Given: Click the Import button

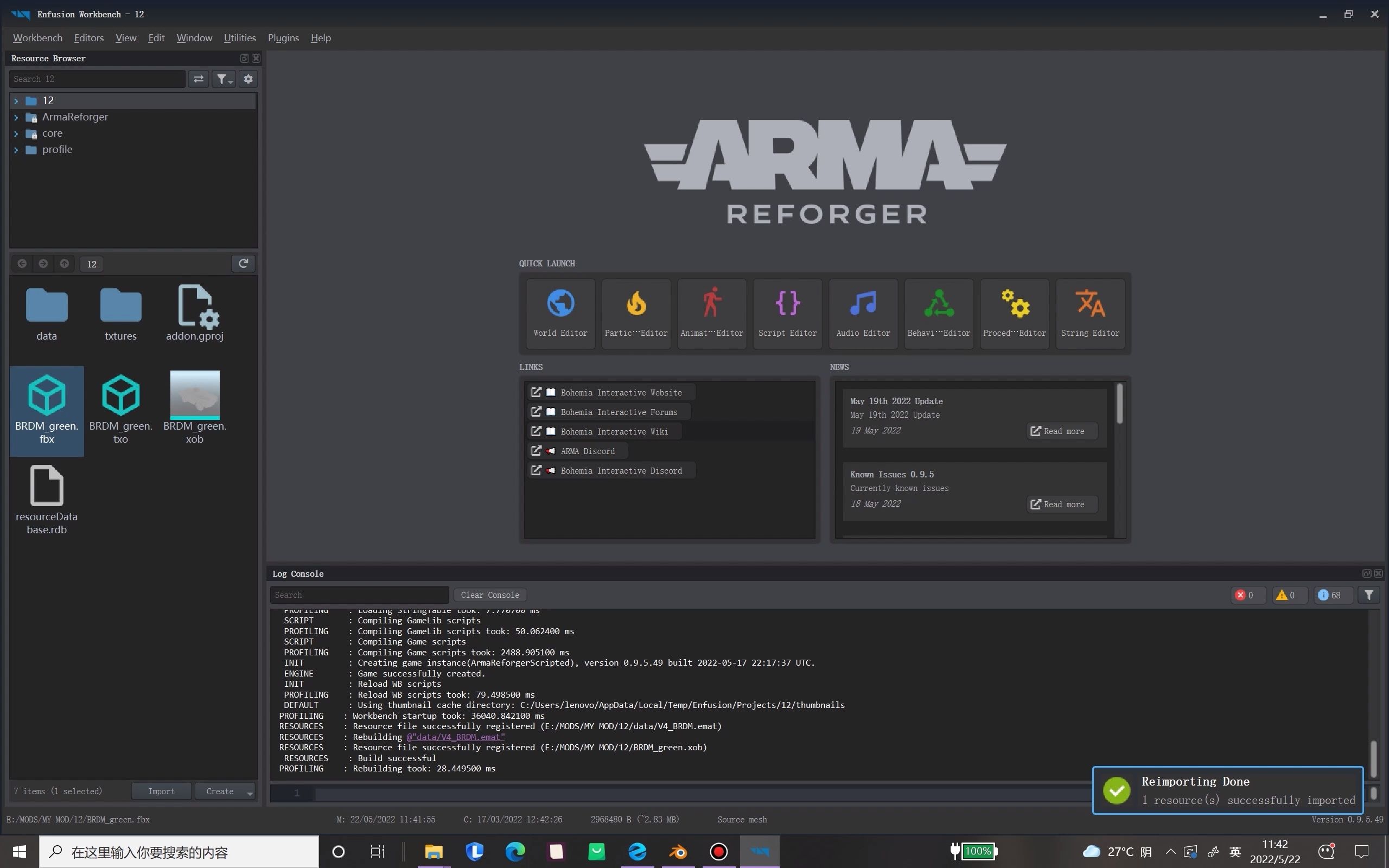Looking at the screenshot, I should [x=161, y=791].
